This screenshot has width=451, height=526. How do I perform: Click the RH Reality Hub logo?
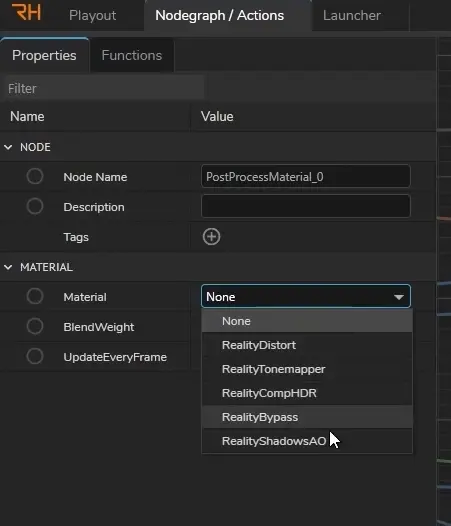27,12
